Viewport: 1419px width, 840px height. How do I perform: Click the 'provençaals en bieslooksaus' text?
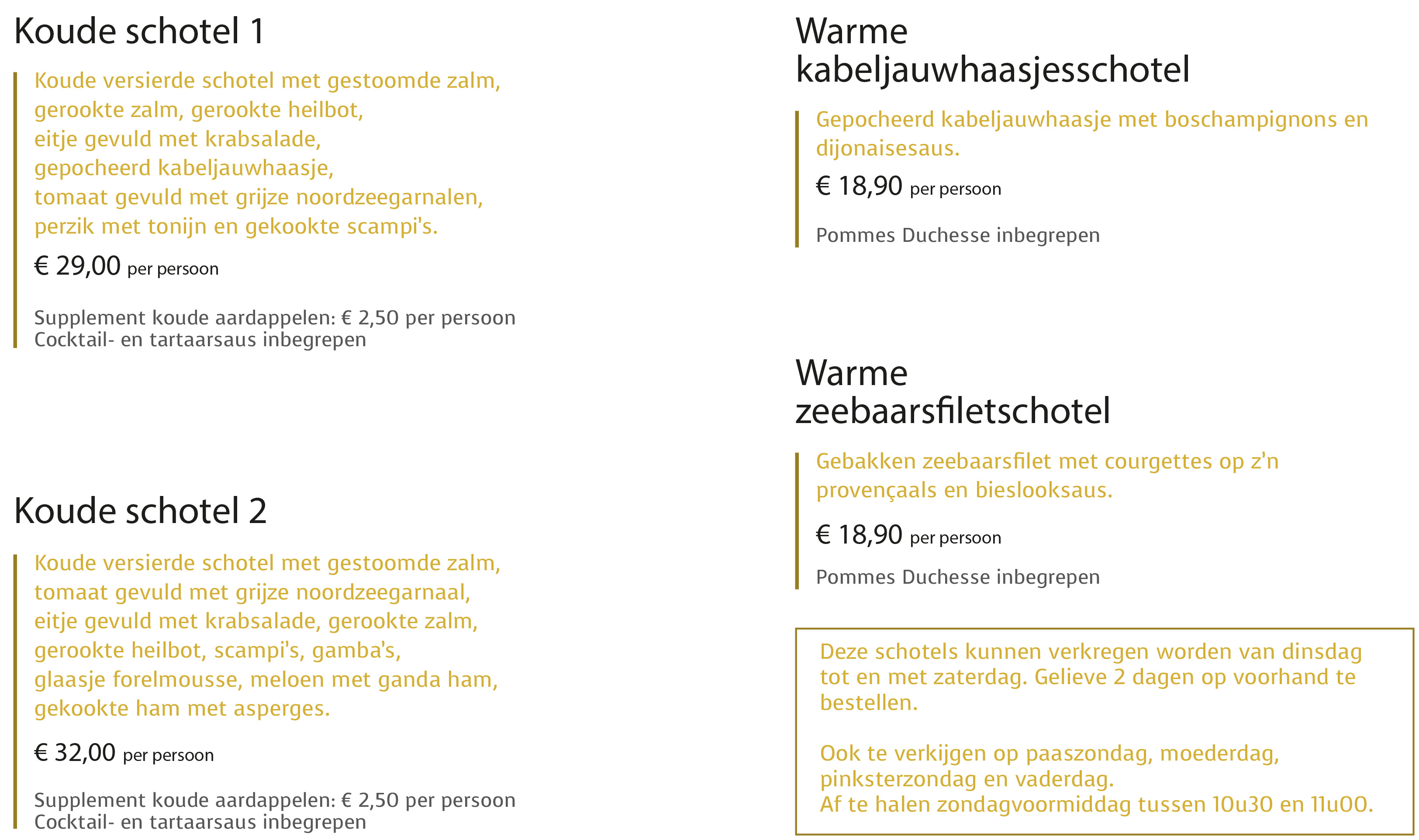point(964,490)
